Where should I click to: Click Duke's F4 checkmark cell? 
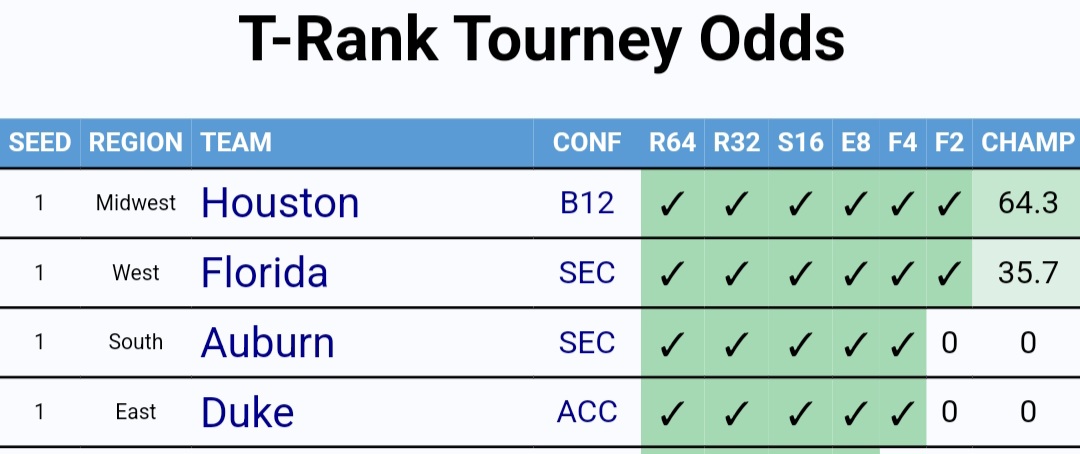point(902,412)
